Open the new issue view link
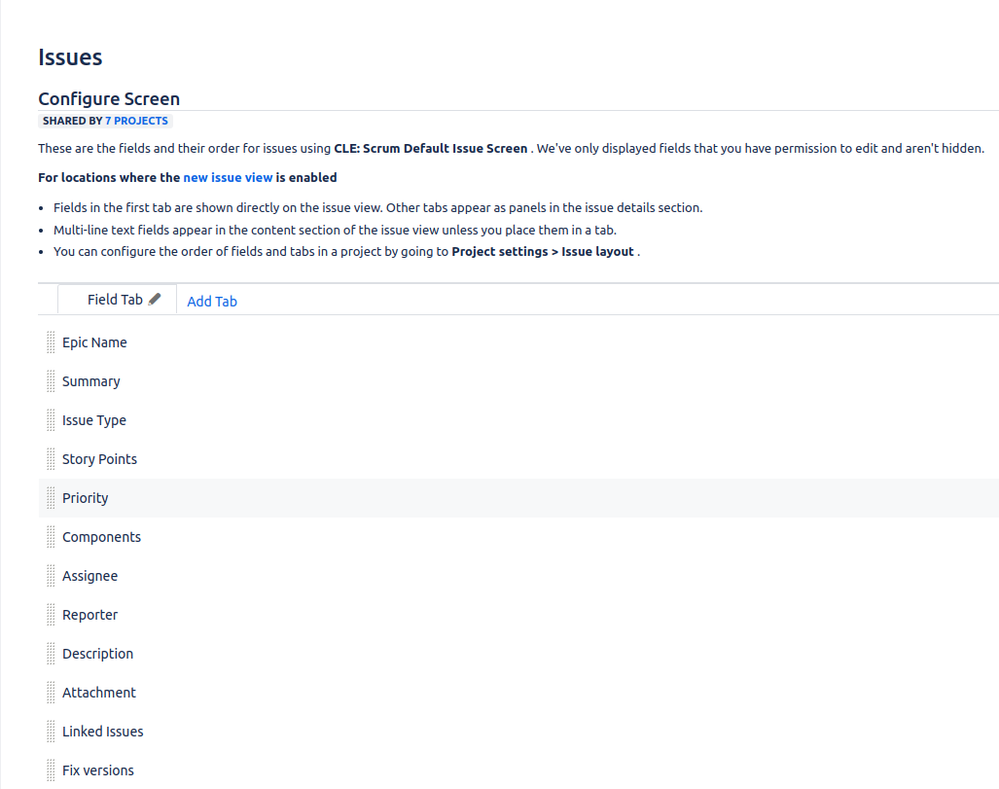The image size is (999, 789). pyautogui.click(x=227, y=177)
